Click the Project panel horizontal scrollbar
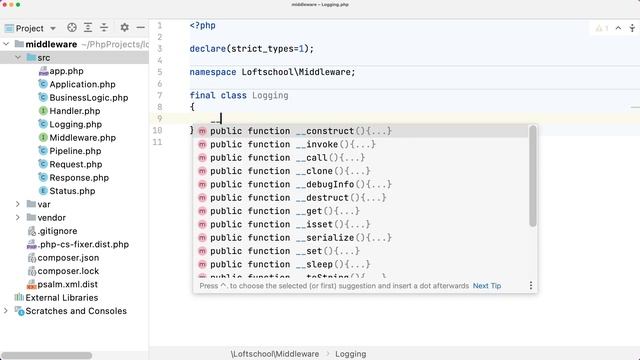The height and width of the screenshot is (360, 640). (x=47, y=356)
